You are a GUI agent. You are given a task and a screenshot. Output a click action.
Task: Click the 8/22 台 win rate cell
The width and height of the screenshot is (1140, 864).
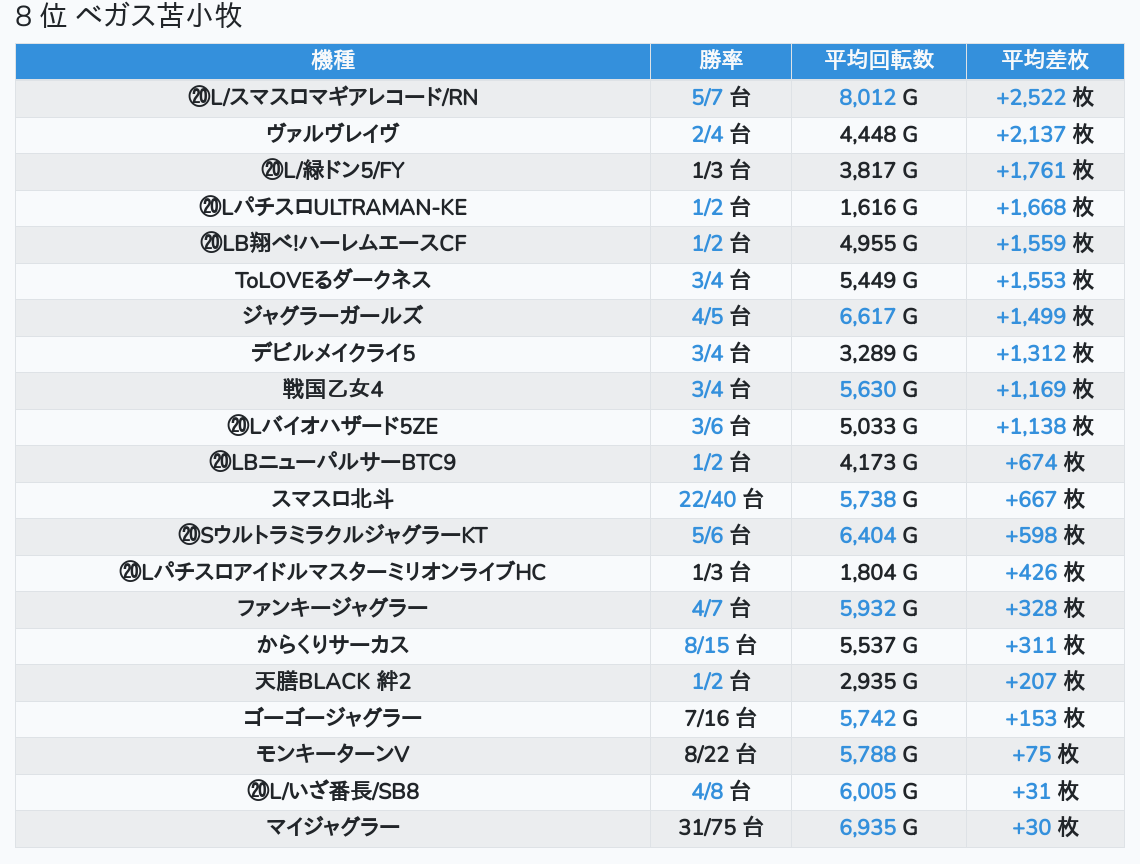pyautogui.click(x=720, y=755)
